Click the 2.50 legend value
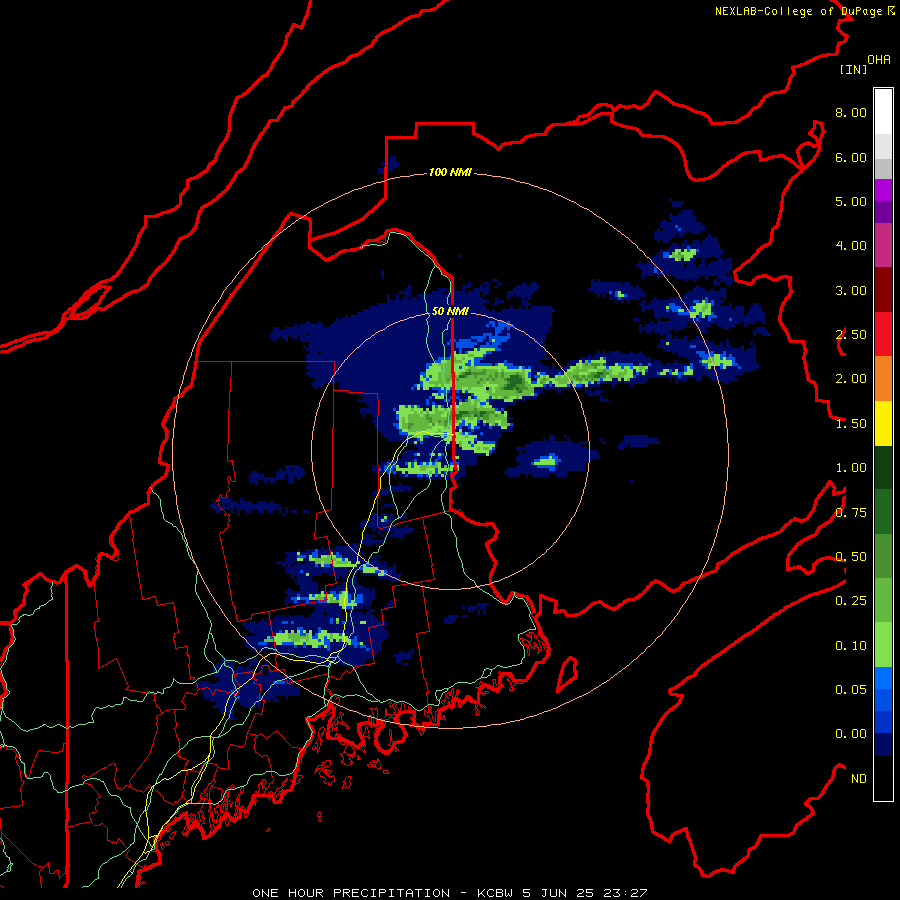 851,335
